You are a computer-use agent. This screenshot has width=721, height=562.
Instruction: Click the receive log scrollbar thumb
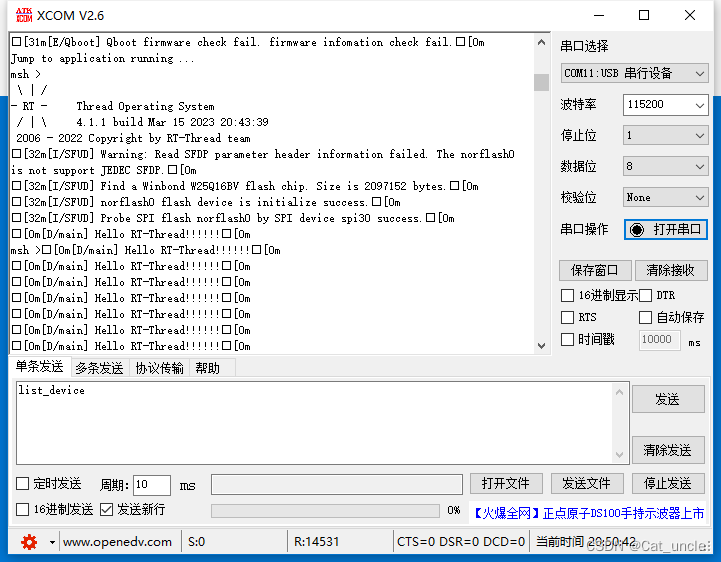click(x=541, y=82)
